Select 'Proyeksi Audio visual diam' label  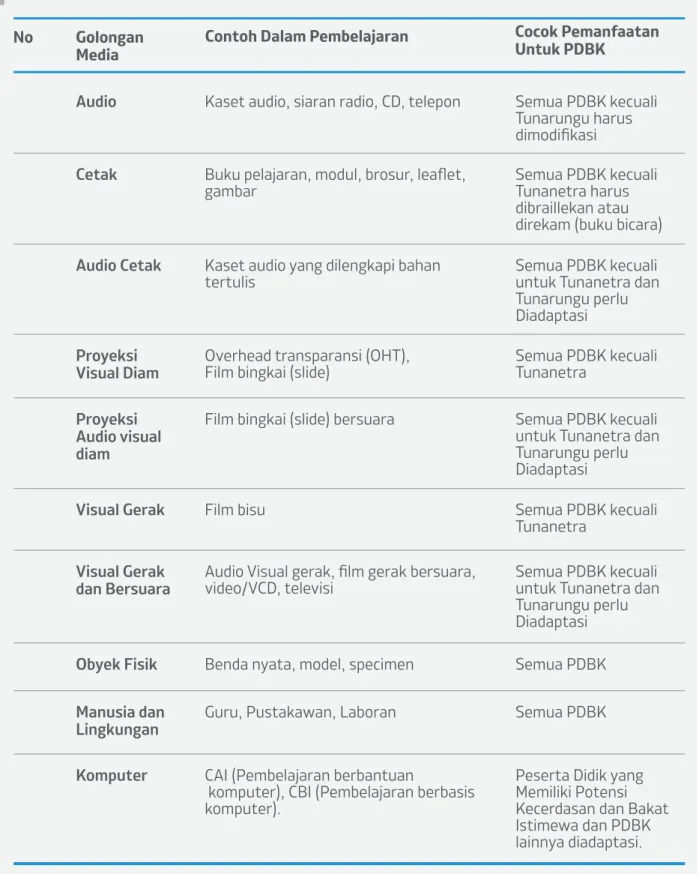click(x=118, y=436)
